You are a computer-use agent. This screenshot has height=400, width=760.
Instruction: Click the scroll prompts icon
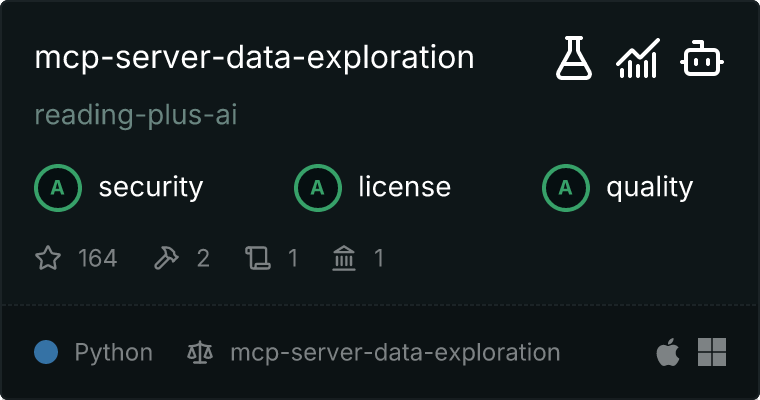[x=258, y=257]
